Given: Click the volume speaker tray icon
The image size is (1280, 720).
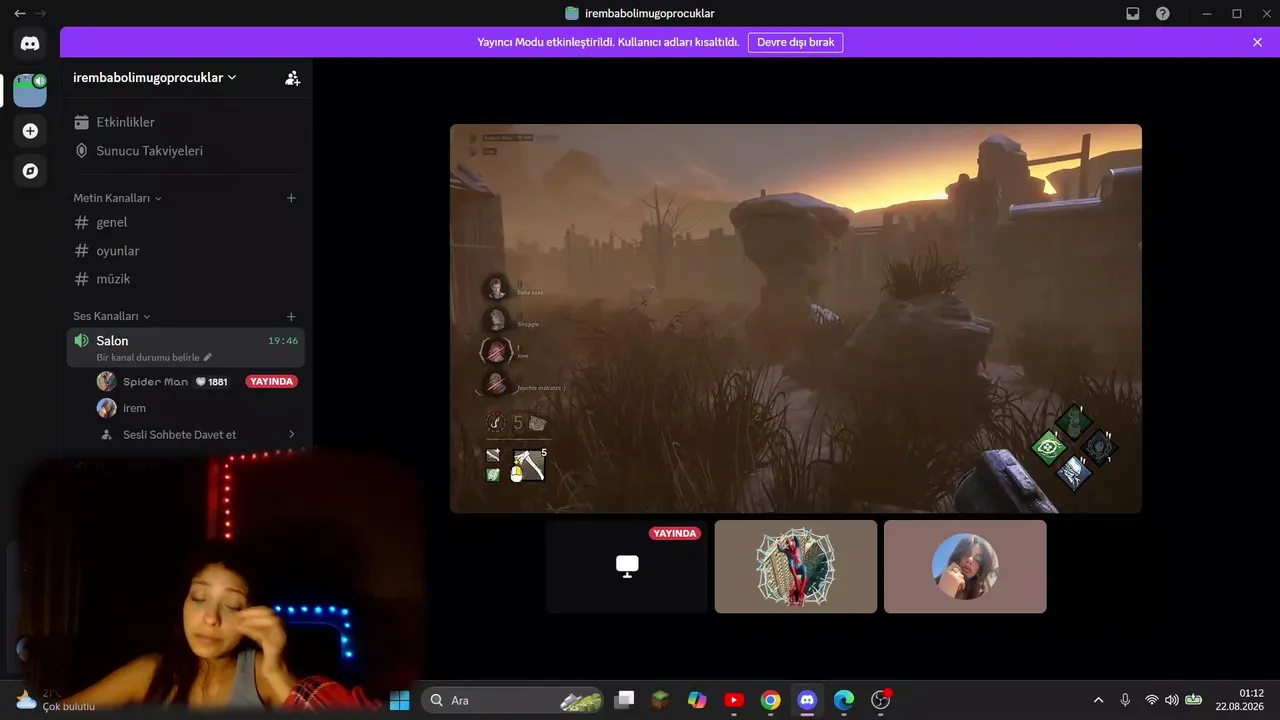Looking at the screenshot, I should pyautogui.click(x=1172, y=700).
